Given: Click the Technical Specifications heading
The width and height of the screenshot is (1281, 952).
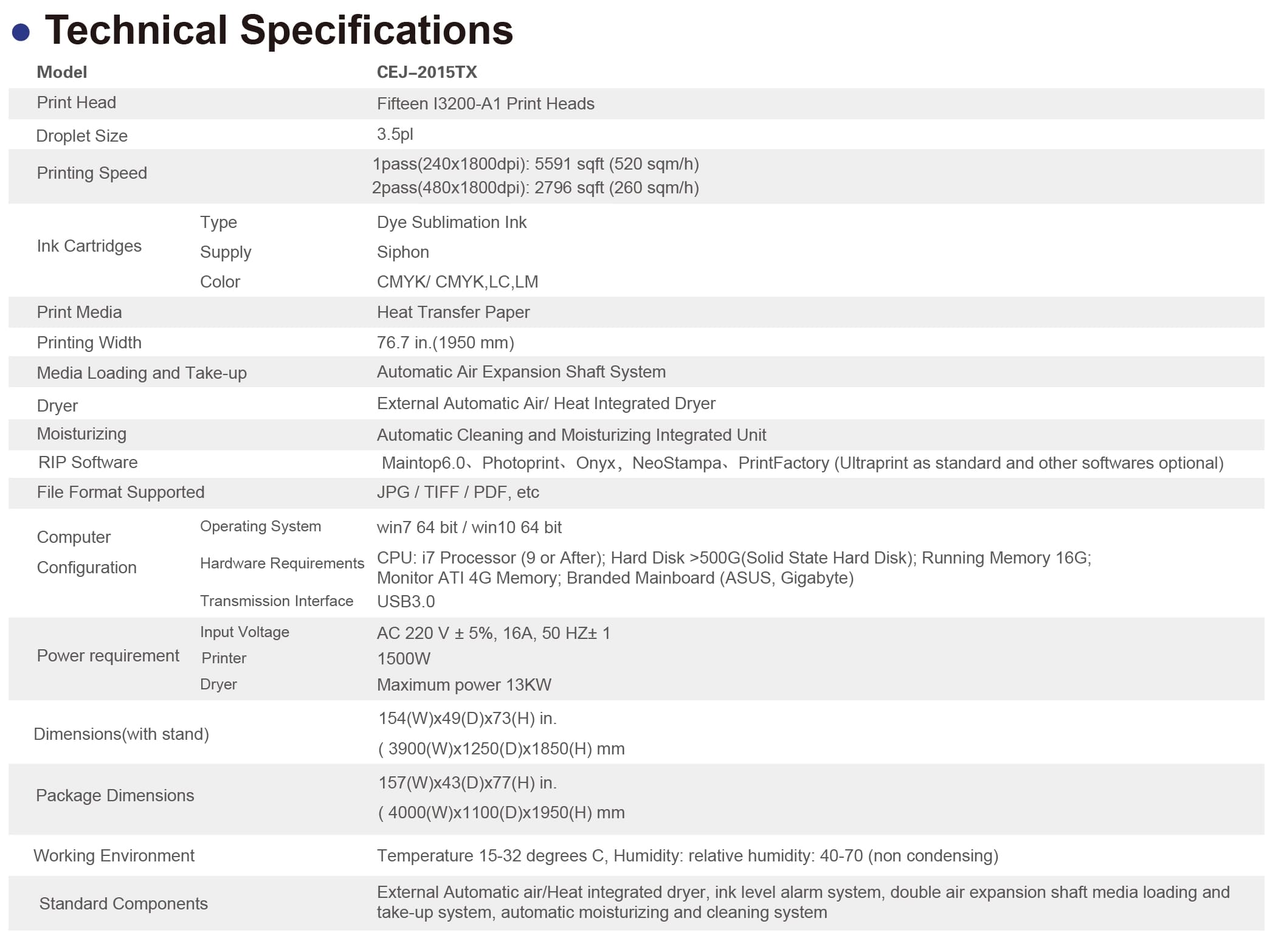Looking at the screenshot, I should click(x=279, y=30).
